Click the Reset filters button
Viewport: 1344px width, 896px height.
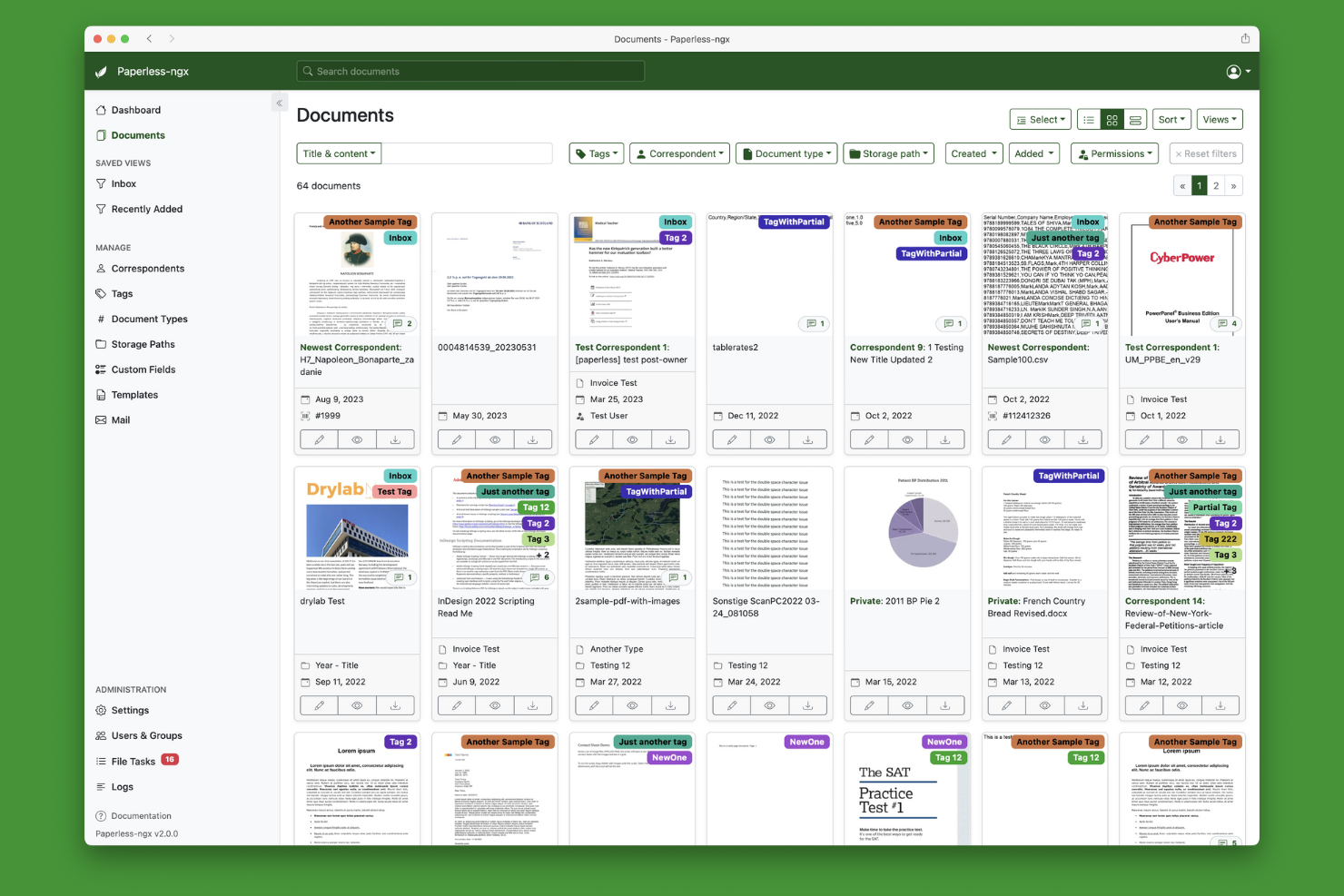click(x=1206, y=153)
